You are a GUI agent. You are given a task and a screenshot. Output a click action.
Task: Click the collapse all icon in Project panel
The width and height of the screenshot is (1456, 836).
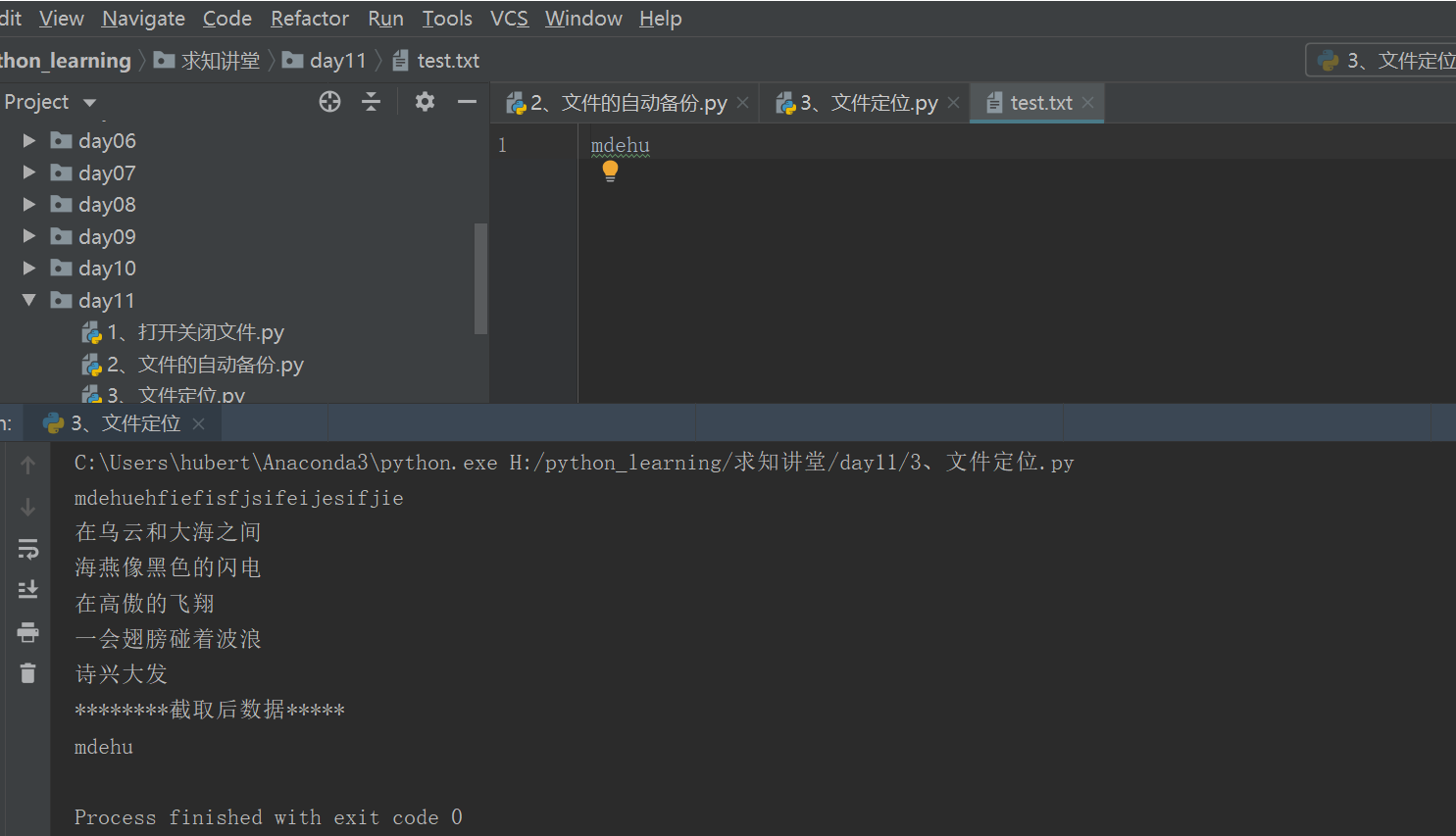[x=371, y=102]
